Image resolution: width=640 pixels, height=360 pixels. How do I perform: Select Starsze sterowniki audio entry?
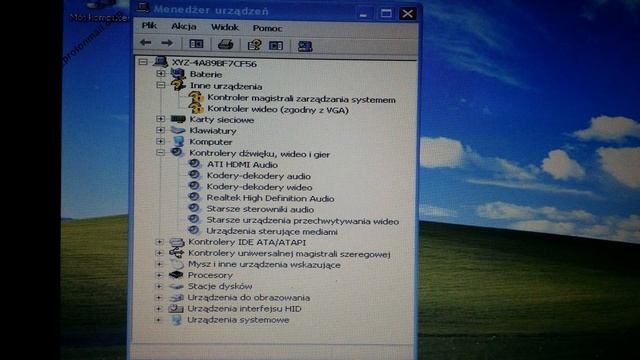260,209
